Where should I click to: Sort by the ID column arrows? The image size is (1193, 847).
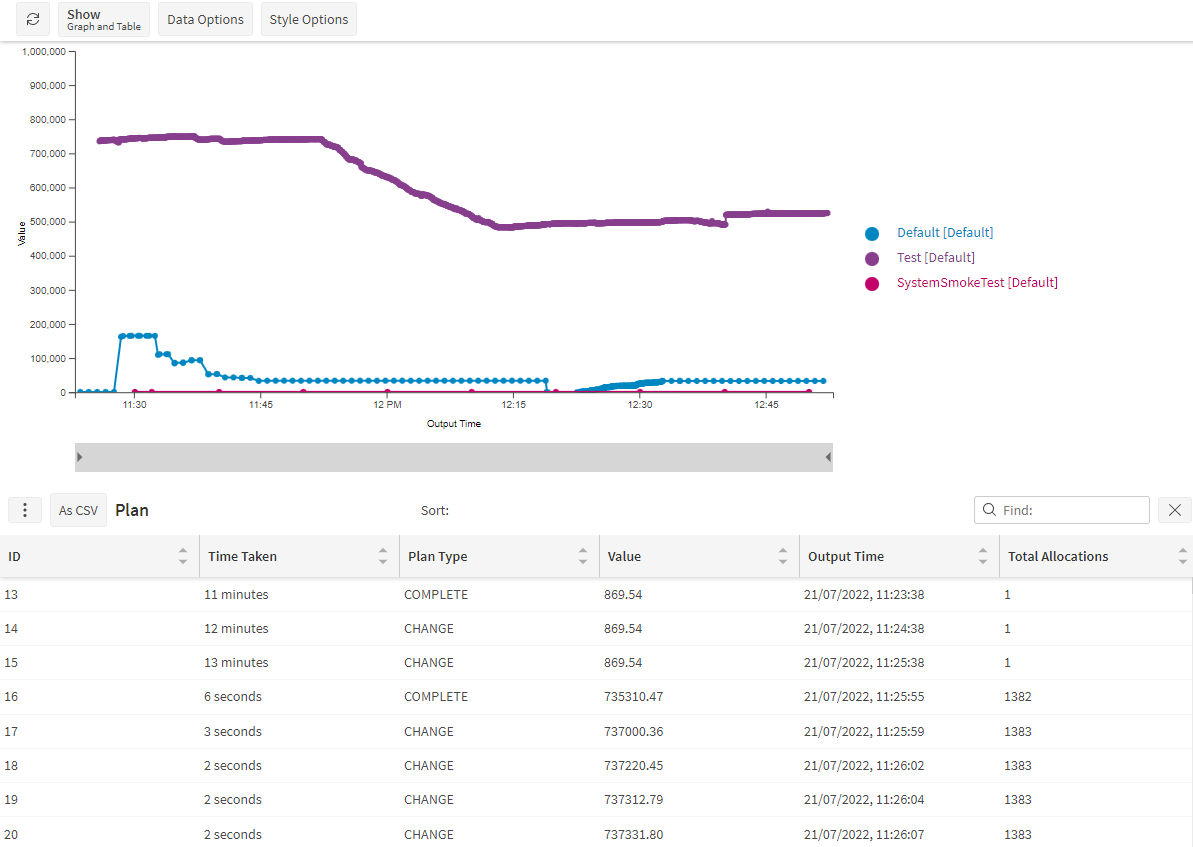(183, 556)
